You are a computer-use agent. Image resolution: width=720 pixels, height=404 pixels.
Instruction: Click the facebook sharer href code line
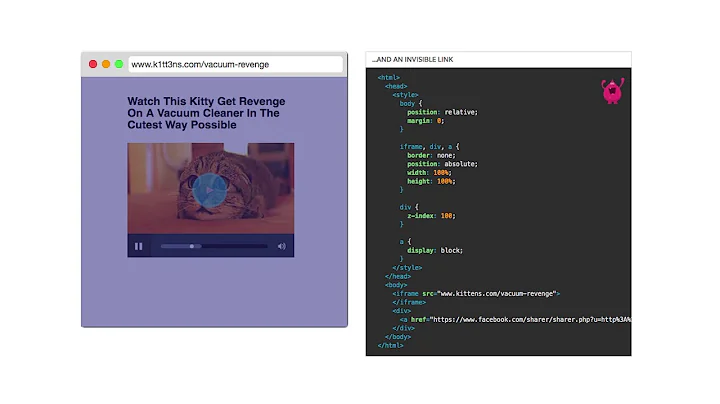coord(515,320)
